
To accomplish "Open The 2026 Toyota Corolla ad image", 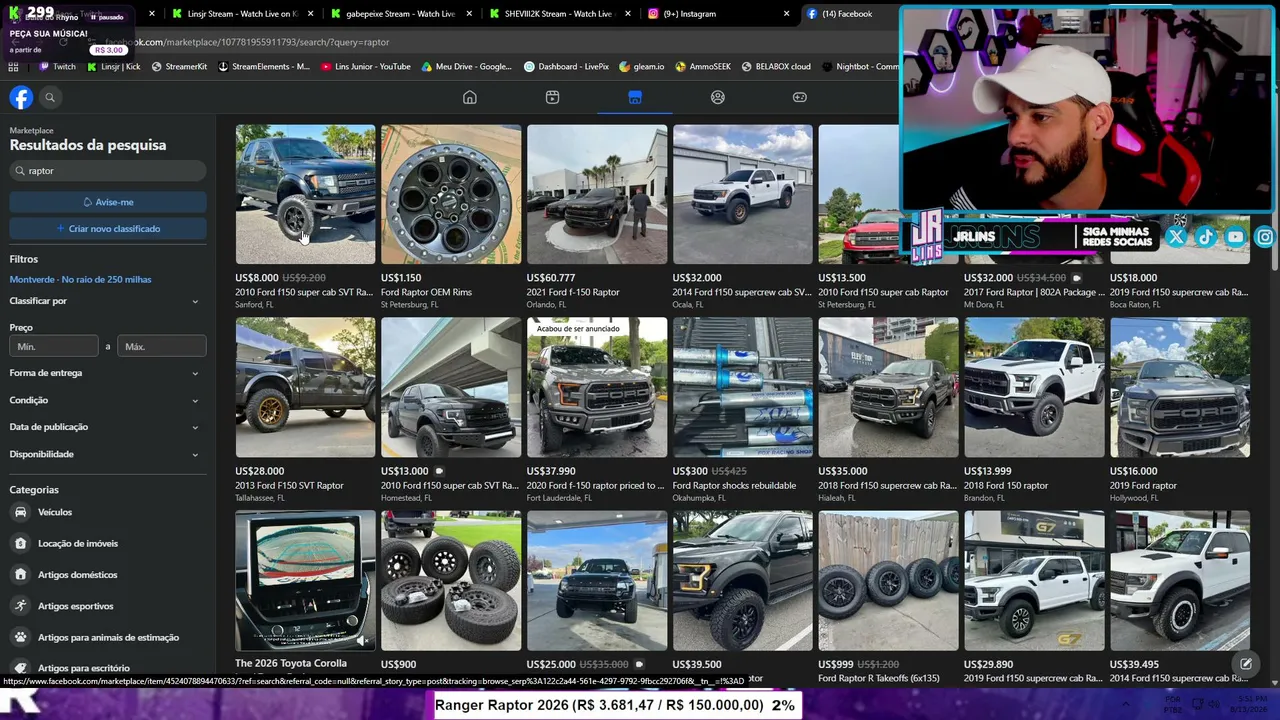I will point(305,580).
